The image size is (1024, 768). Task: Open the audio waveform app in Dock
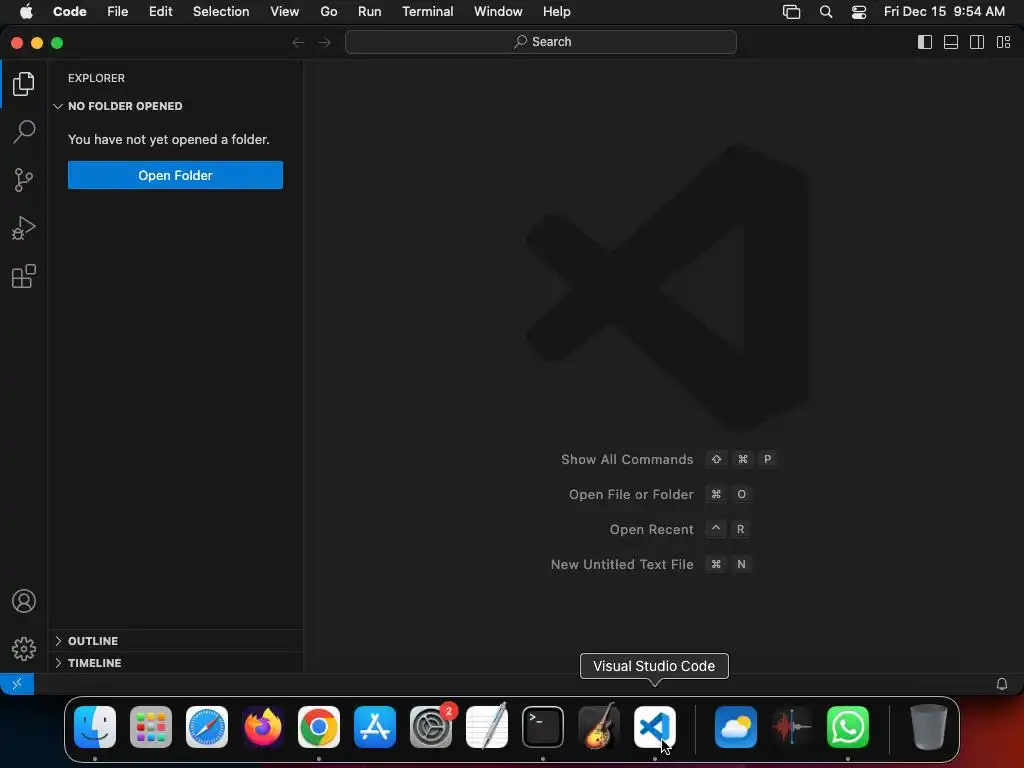[x=792, y=727]
